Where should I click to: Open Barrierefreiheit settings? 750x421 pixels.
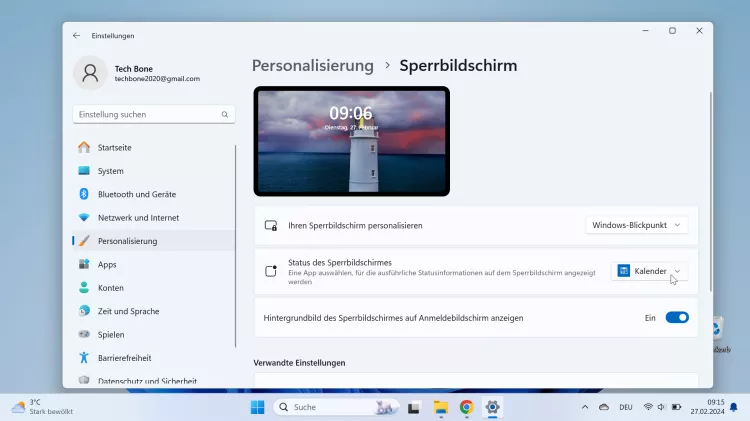pos(154,358)
